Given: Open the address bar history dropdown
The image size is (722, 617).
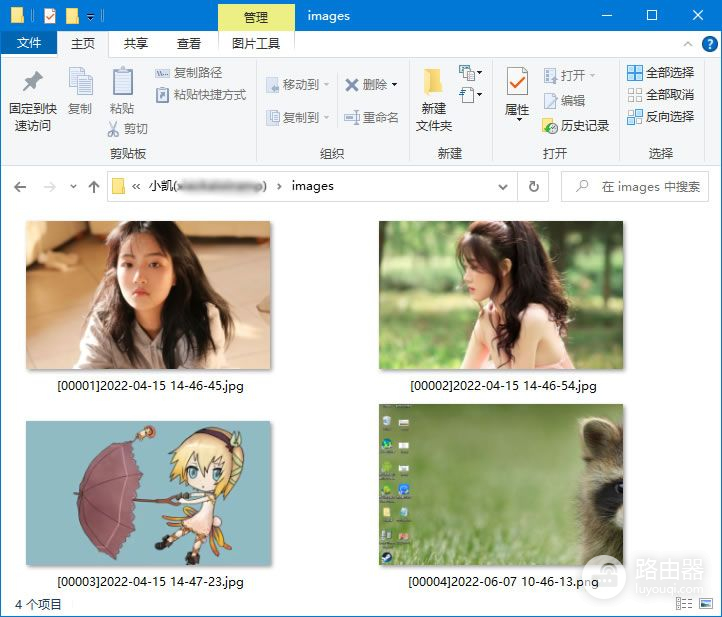Looking at the screenshot, I should pos(503,187).
